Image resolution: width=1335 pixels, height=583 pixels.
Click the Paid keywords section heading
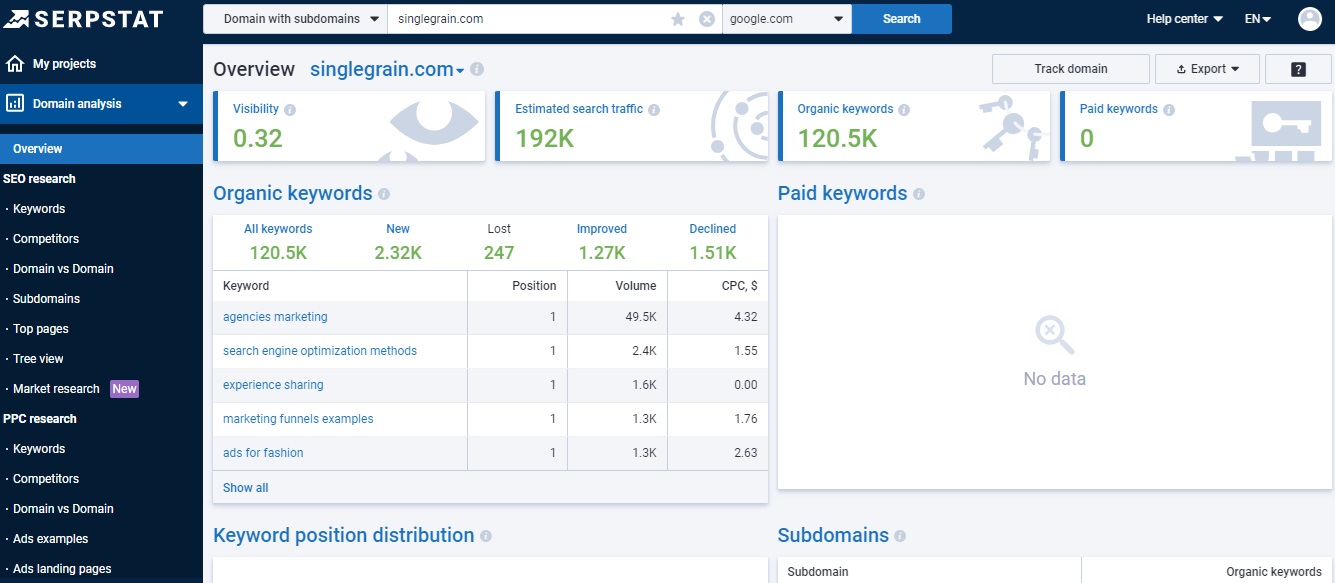pos(843,194)
